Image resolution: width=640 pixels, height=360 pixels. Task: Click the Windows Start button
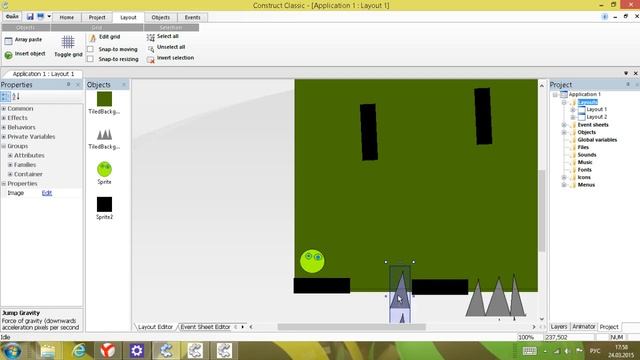(x=12, y=351)
